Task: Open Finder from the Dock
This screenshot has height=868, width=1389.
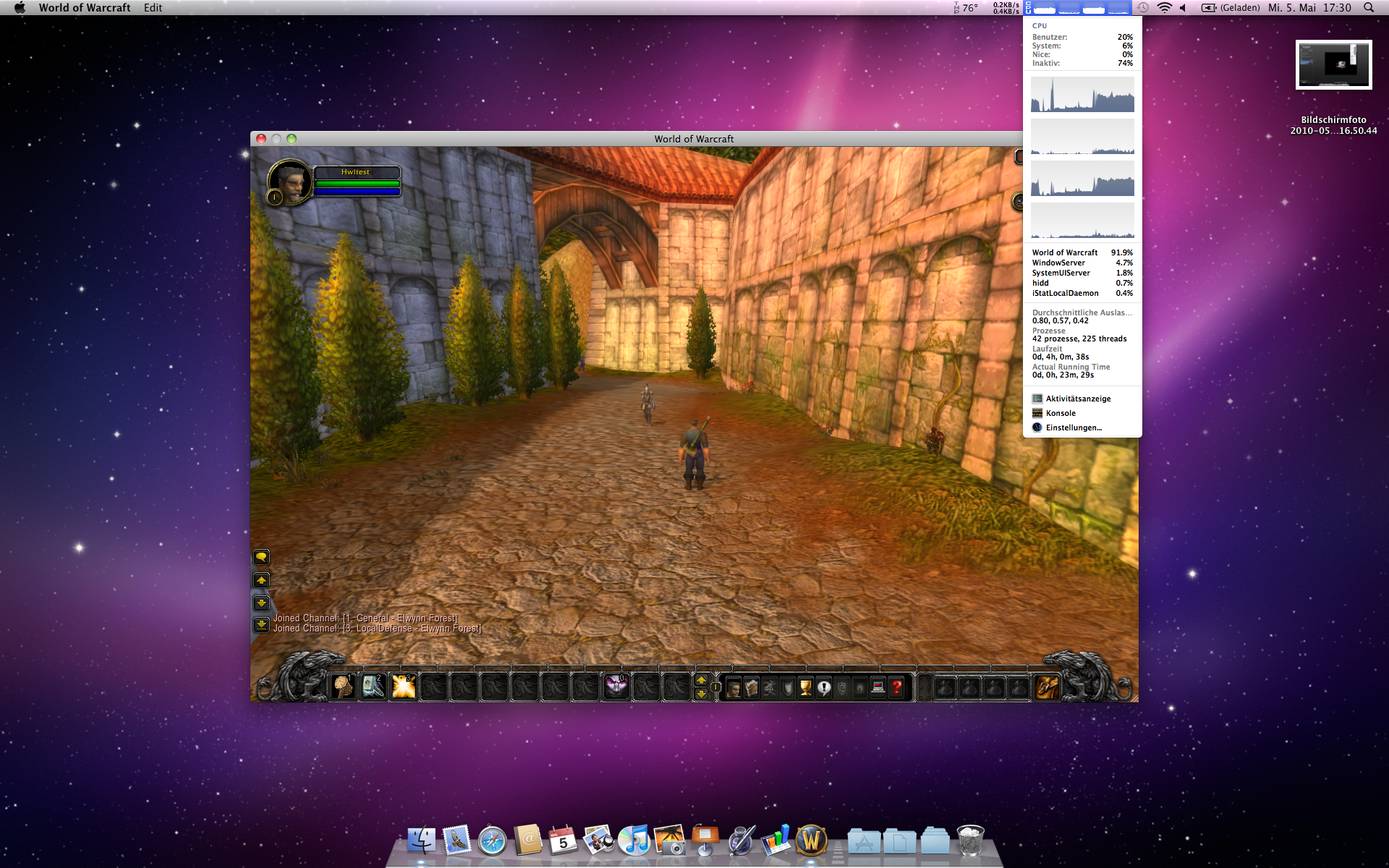Action: pos(421,841)
